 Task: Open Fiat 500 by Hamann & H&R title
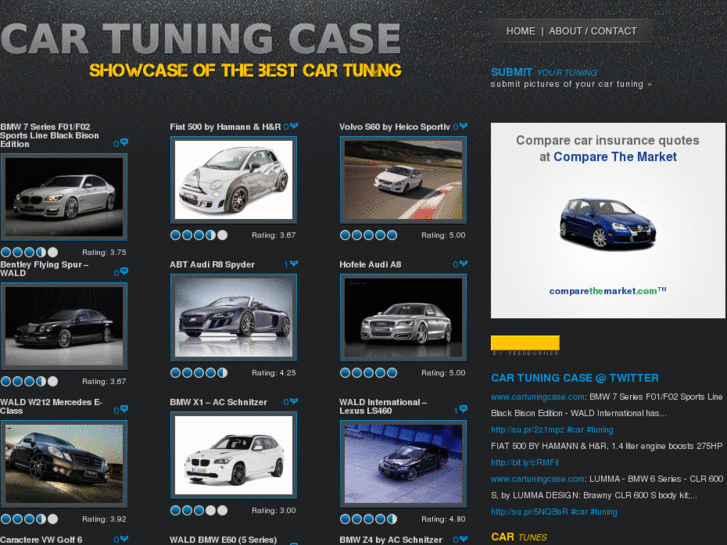tap(225, 127)
